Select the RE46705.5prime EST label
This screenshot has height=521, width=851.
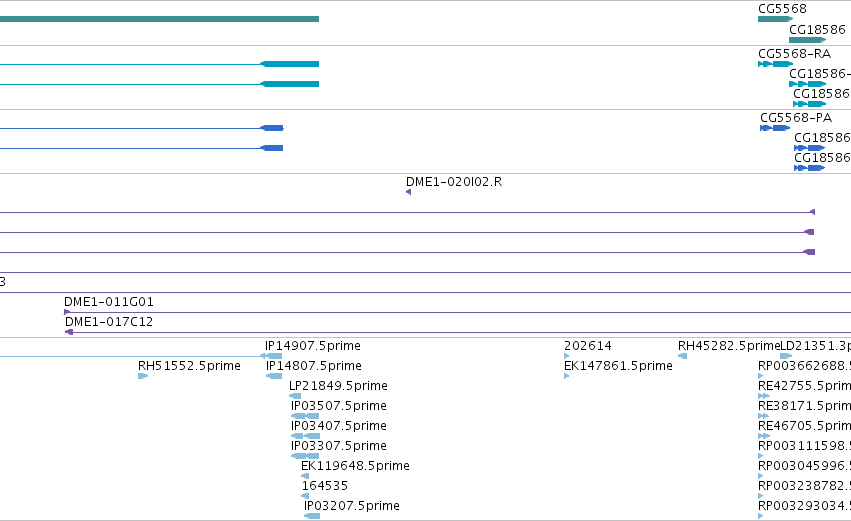coord(804,426)
